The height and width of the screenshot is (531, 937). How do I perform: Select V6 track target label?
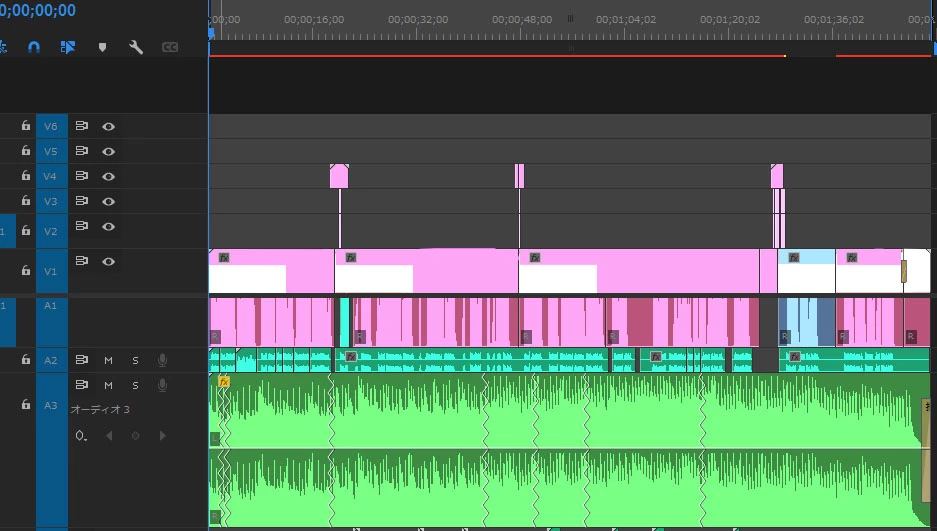click(x=51, y=126)
